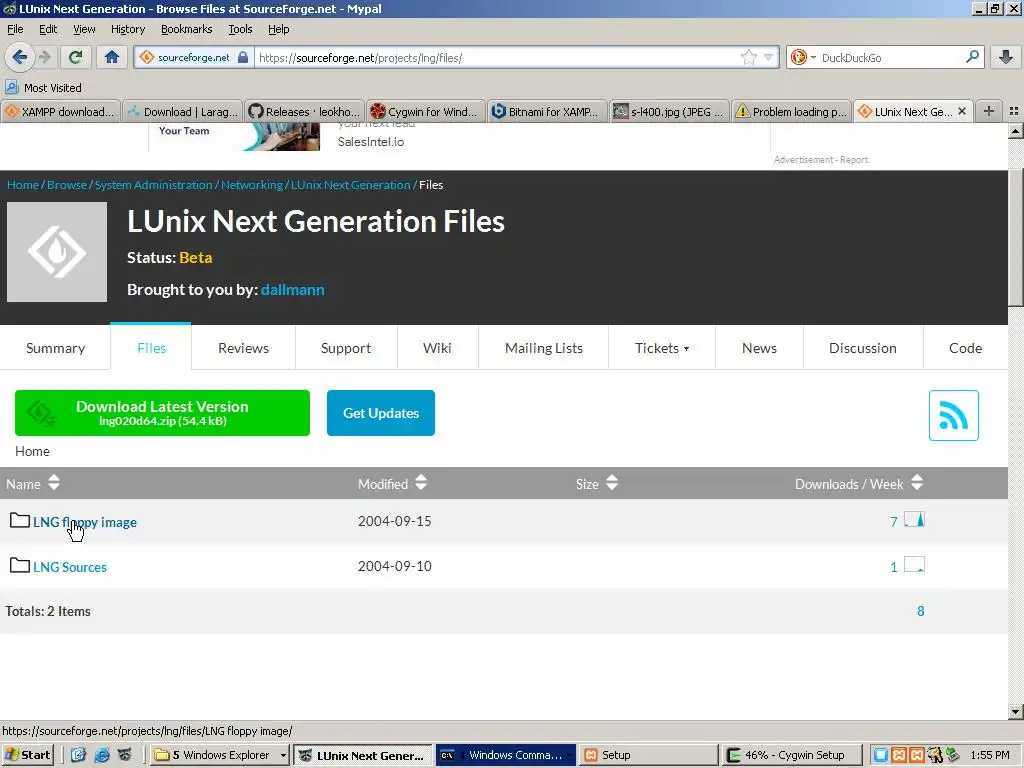Bookmark this page with the star icon
The width and height of the screenshot is (1024, 768).
click(748, 57)
